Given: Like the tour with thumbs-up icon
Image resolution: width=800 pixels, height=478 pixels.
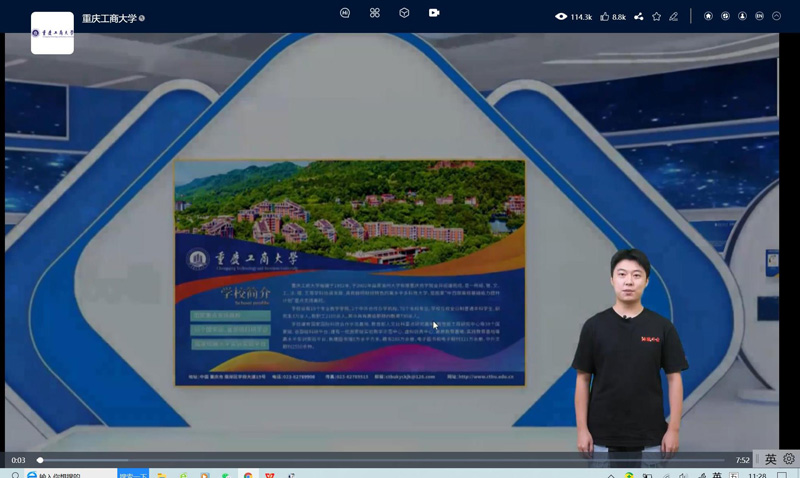Looking at the screenshot, I should 605,16.
